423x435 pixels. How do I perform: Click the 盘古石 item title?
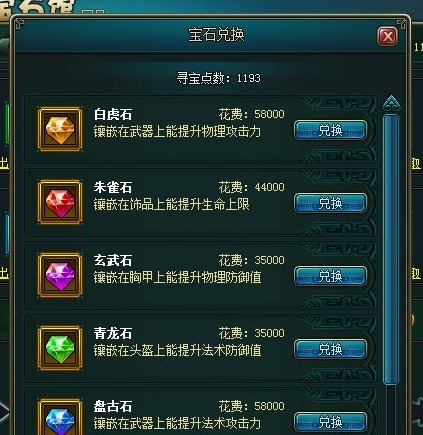113,406
